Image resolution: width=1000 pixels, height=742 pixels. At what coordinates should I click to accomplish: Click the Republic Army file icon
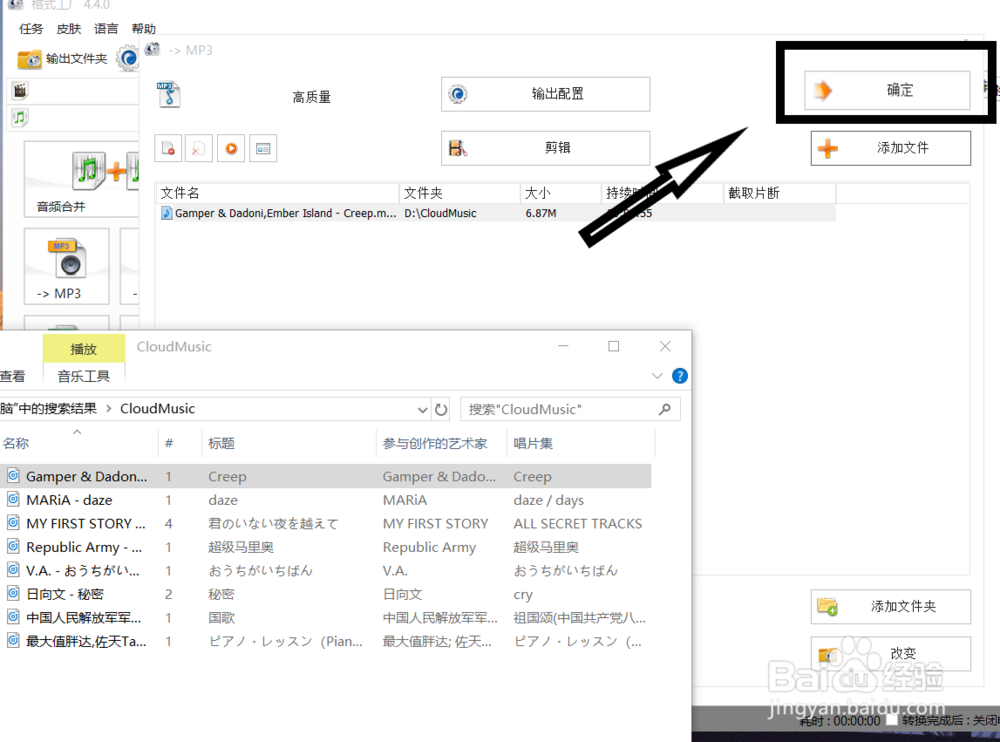[x=13, y=547]
